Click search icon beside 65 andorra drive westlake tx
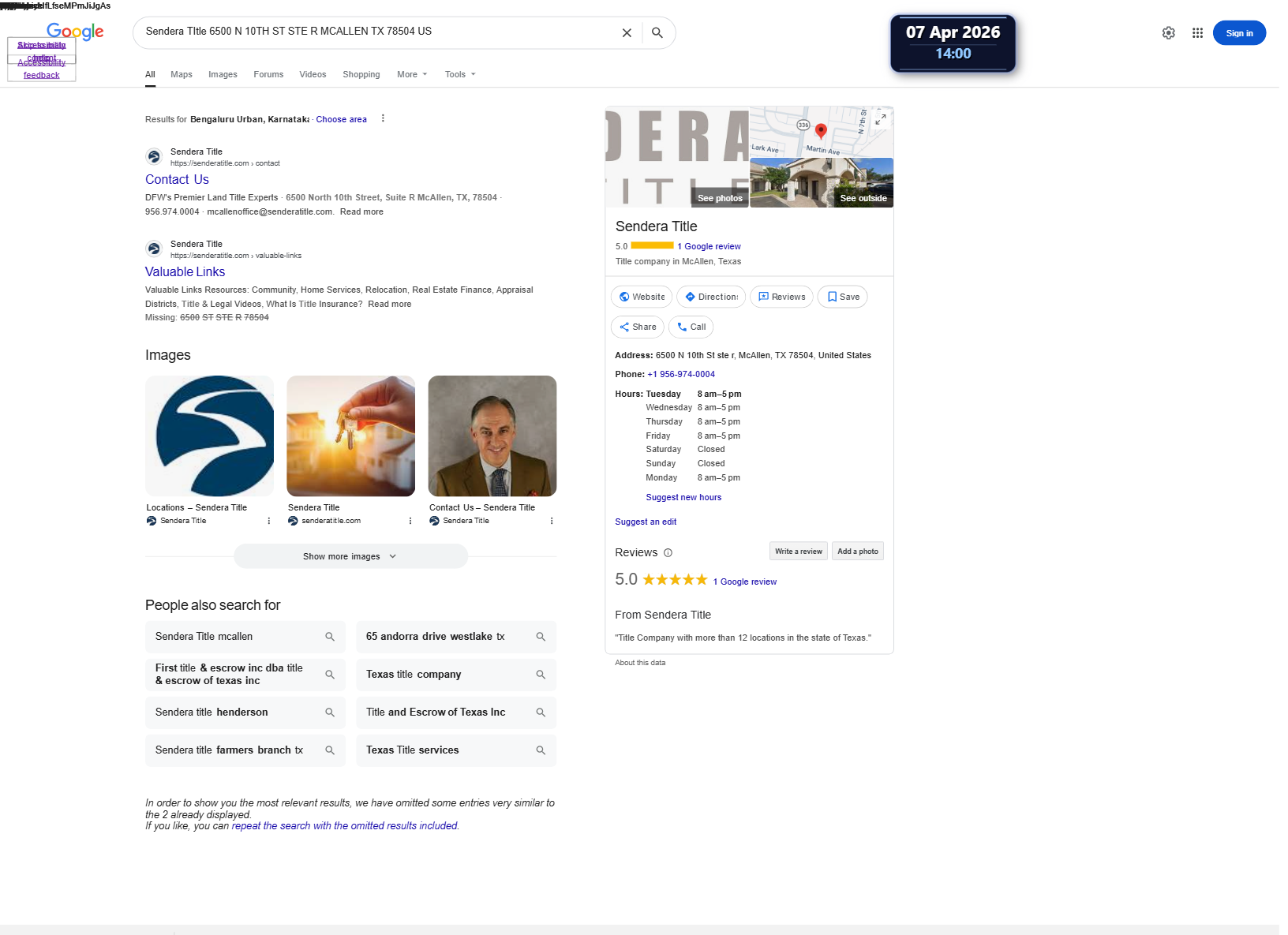This screenshot has height=935, width=1288. [x=541, y=637]
